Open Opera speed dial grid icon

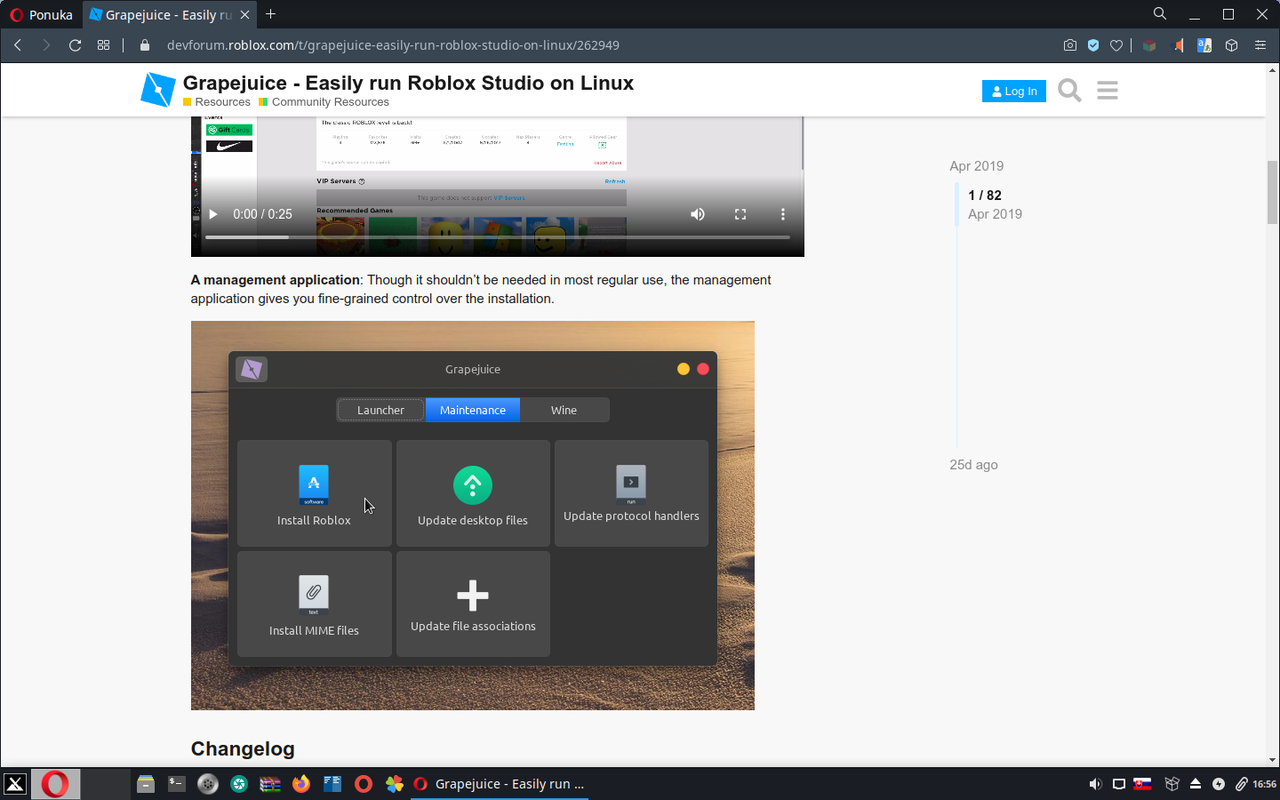[x=103, y=45]
